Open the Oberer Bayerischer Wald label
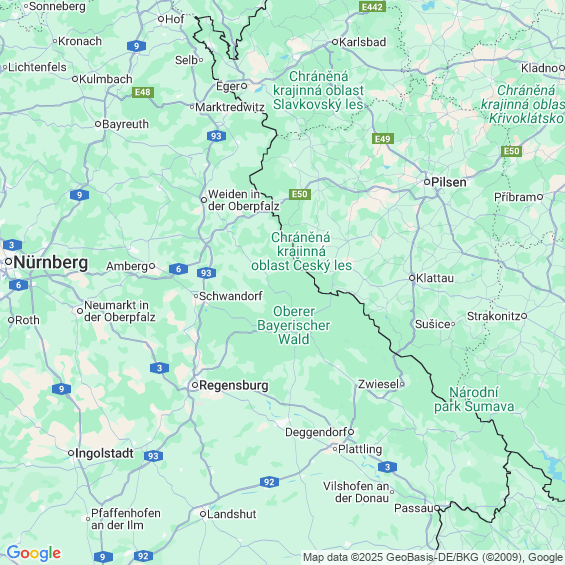This screenshot has height=565, width=565. [x=294, y=325]
